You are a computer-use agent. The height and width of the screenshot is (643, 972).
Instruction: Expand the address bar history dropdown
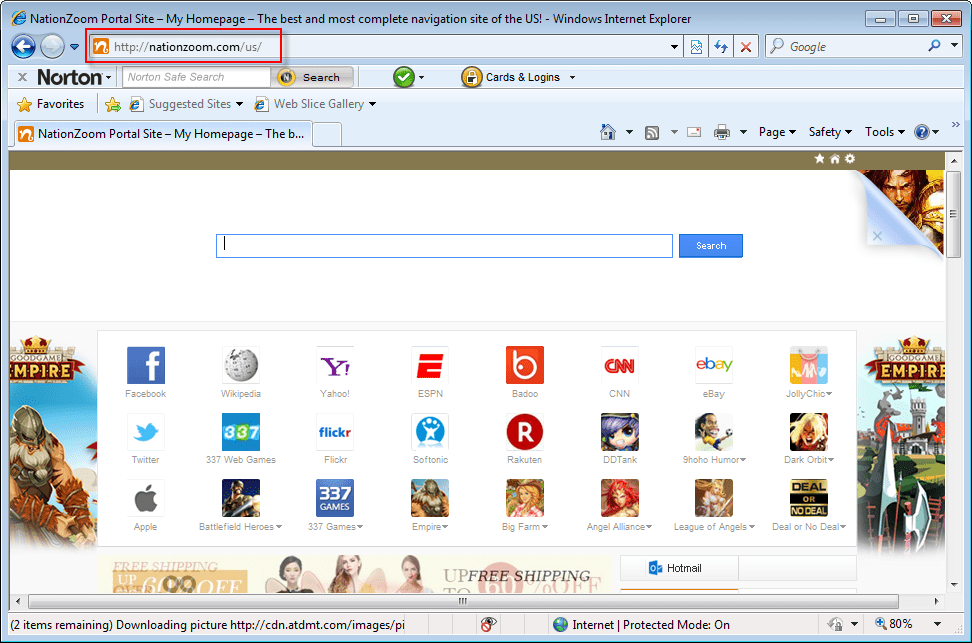[674, 47]
